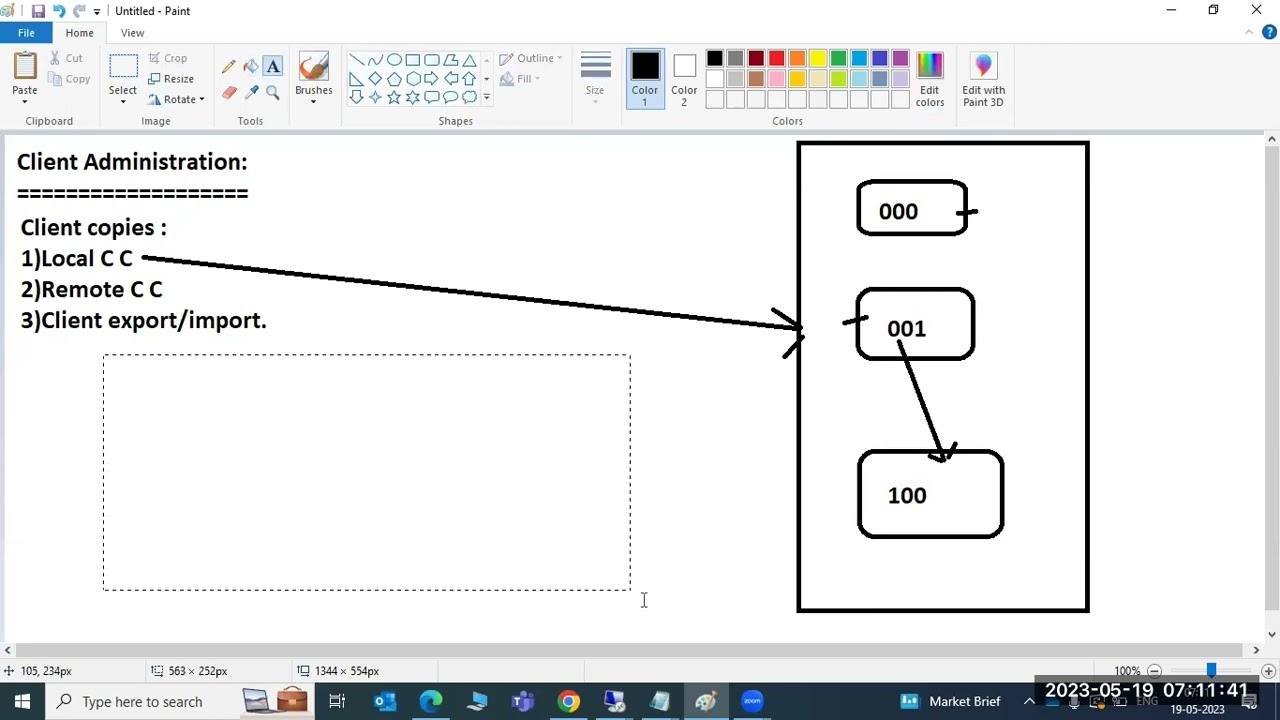The height and width of the screenshot is (720, 1280).
Task: Select the Eraser tool
Action: click(x=229, y=92)
